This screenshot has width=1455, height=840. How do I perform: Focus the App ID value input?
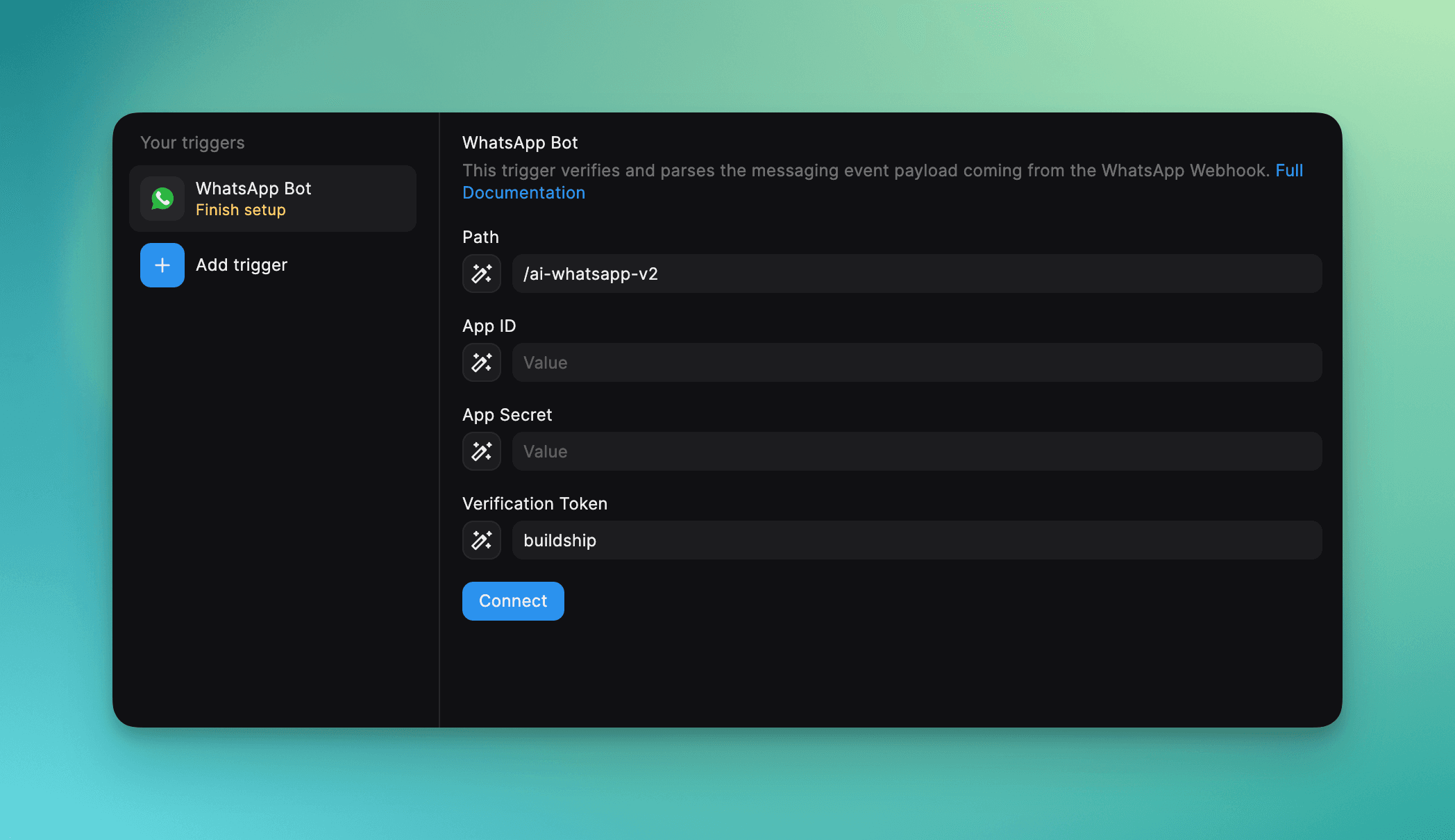tap(917, 362)
